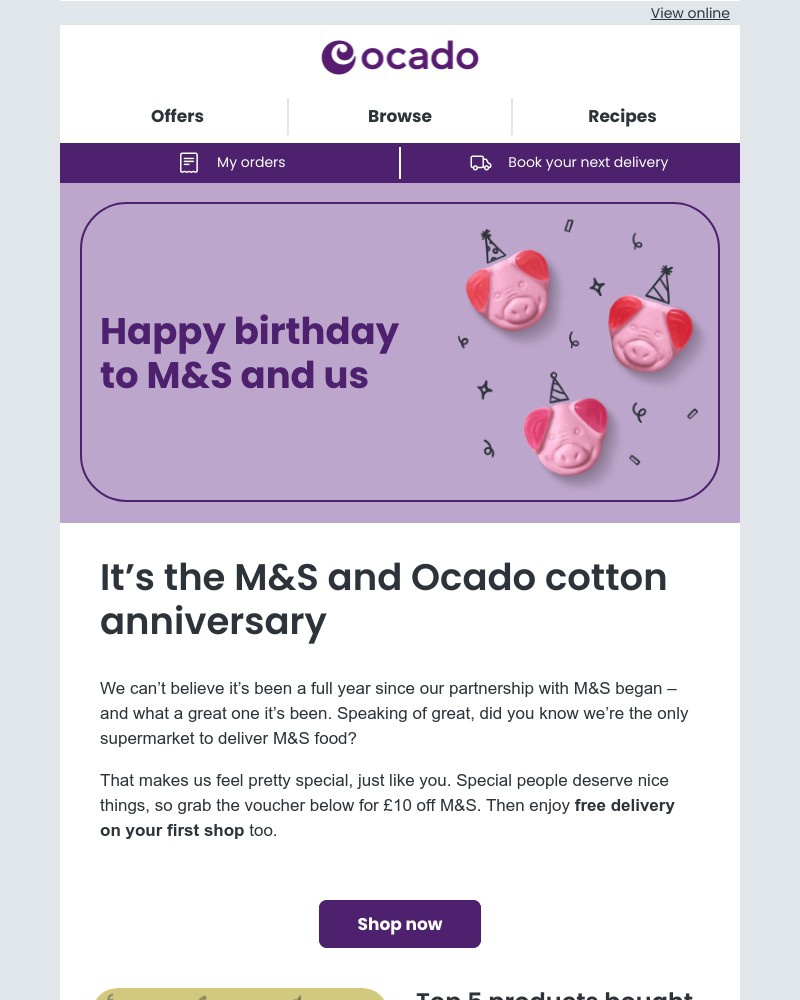This screenshot has height=1000, width=800.
Task: Click the Shop now button
Action: 400,923
